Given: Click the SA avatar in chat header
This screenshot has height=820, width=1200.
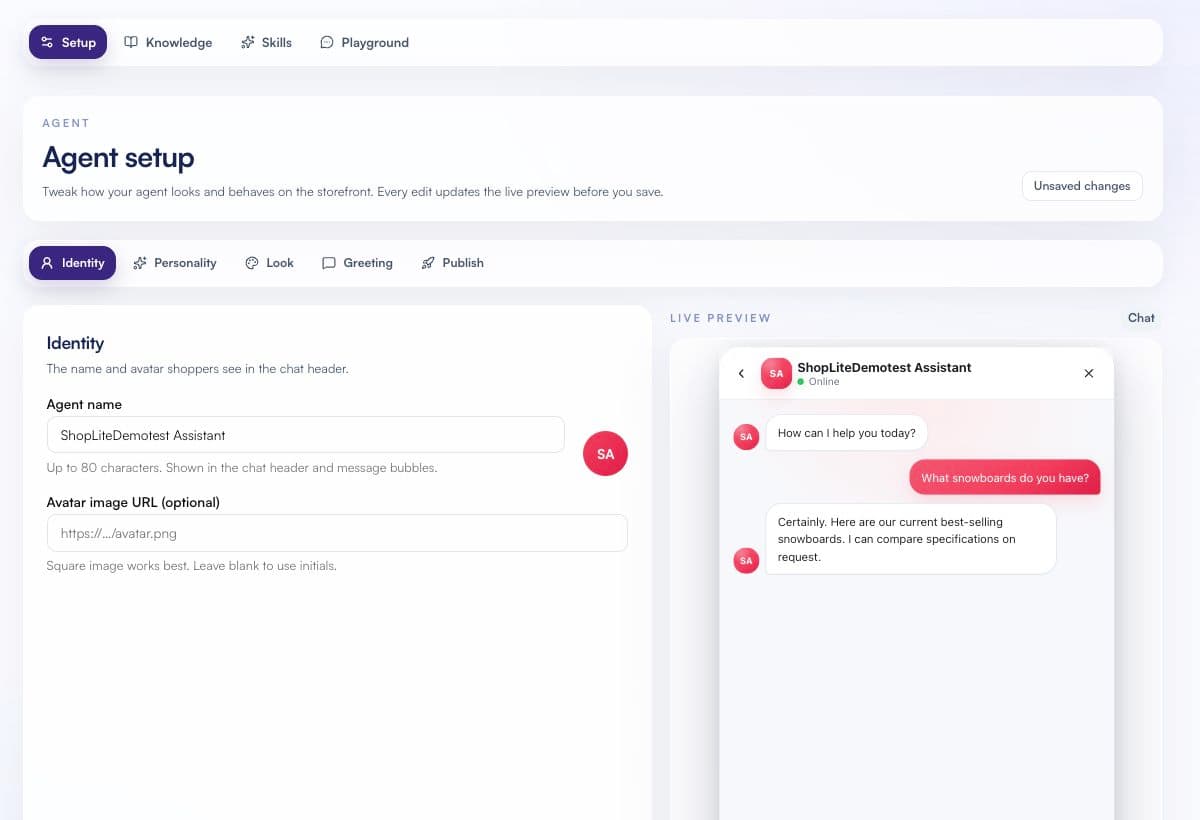Looking at the screenshot, I should click(x=777, y=373).
